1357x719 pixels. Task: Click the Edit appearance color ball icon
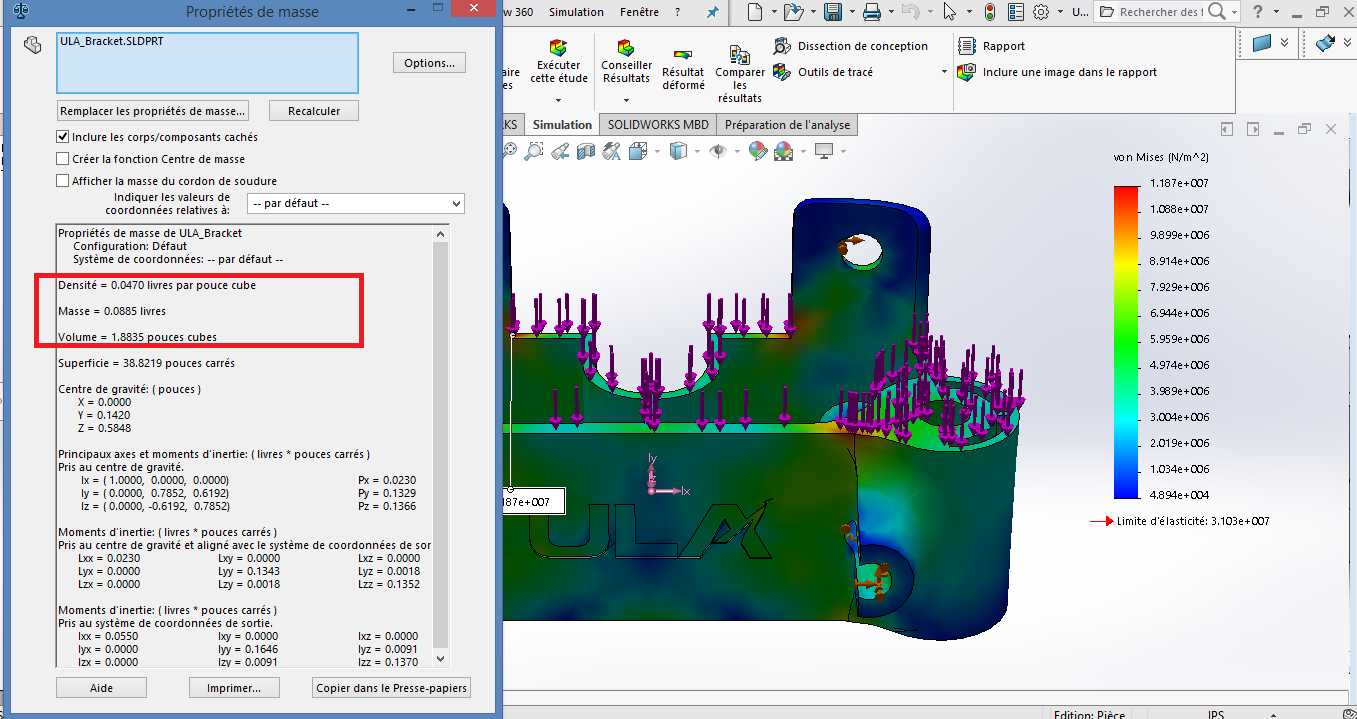coord(757,151)
